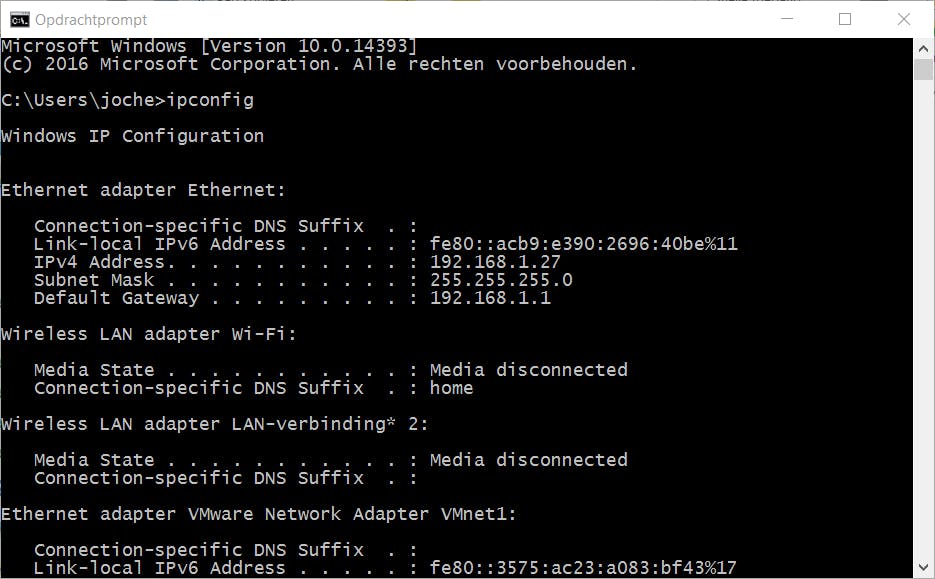Click the Microsoft Windows version line
The image size is (935, 579).
click(209, 46)
